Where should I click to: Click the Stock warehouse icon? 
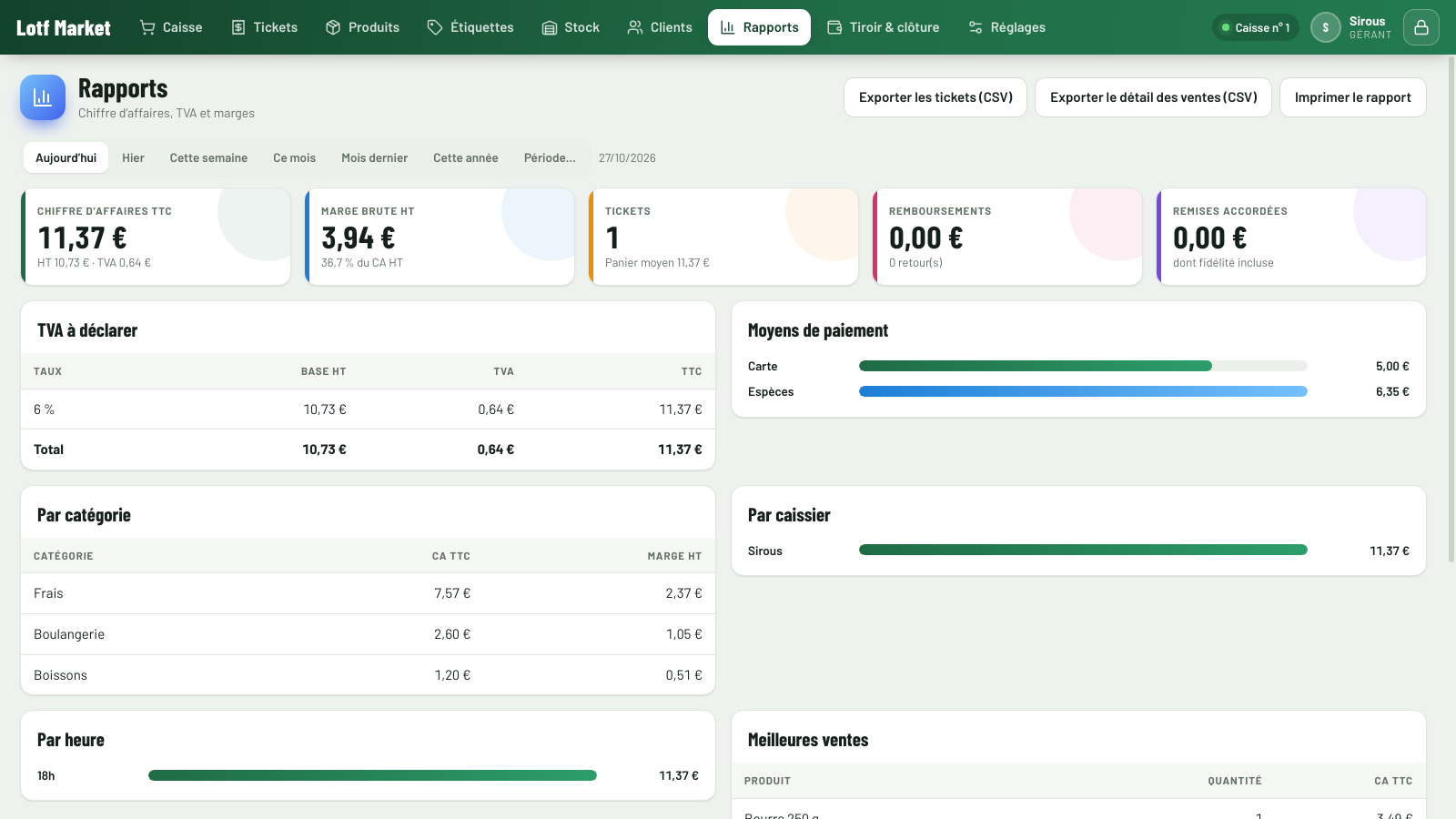pyautogui.click(x=549, y=27)
